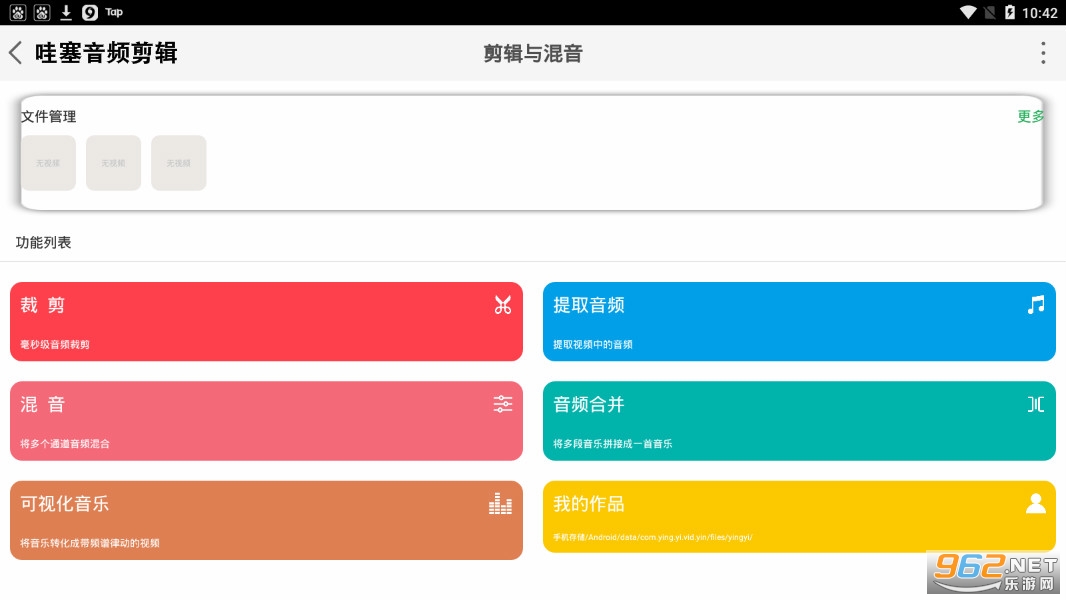This screenshot has width=1066, height=600.
Task: Tap the 10:42 clock in status bar
Action: [1039, 12]
